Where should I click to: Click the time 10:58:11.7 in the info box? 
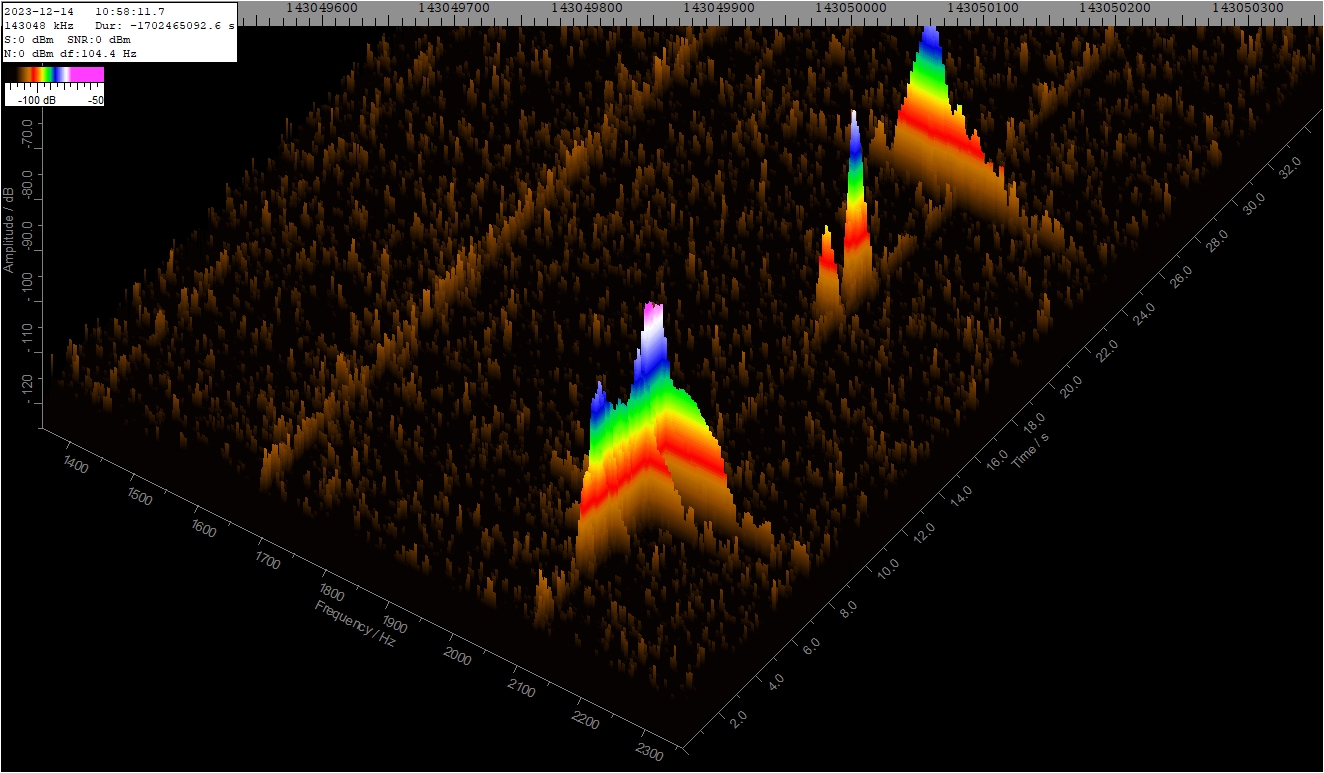tap(130, 11)
